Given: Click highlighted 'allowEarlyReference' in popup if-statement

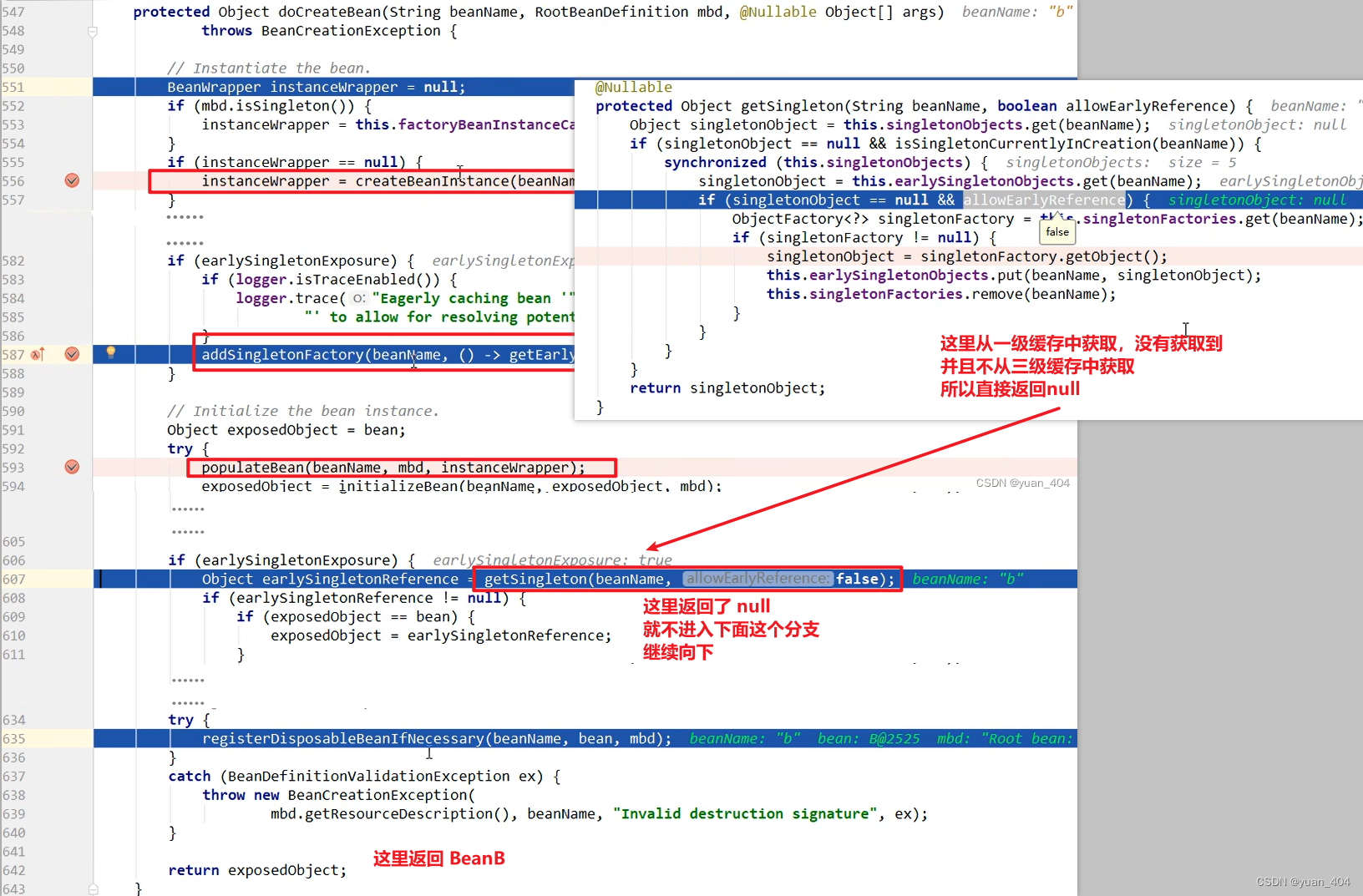Looking at the screenshot, I should [1044, 200].
